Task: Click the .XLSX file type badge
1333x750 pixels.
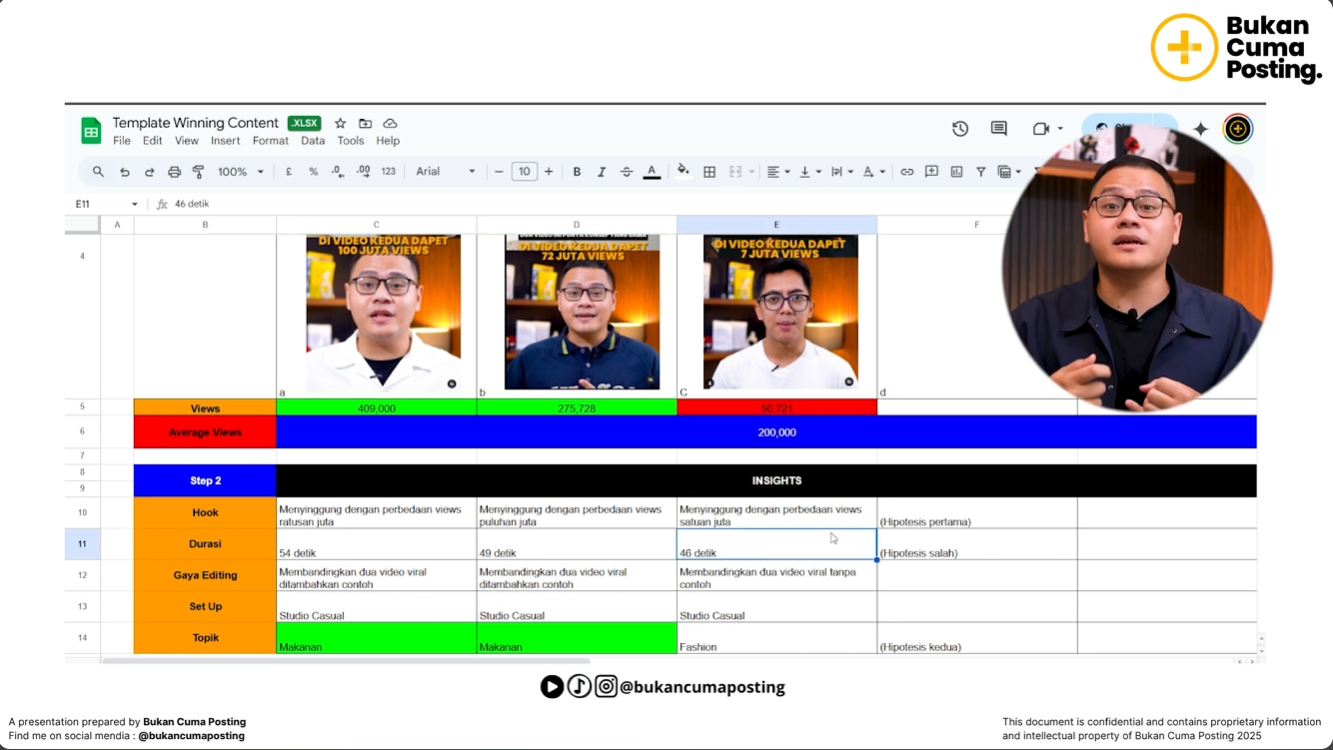Action: [x=304, y=123]
